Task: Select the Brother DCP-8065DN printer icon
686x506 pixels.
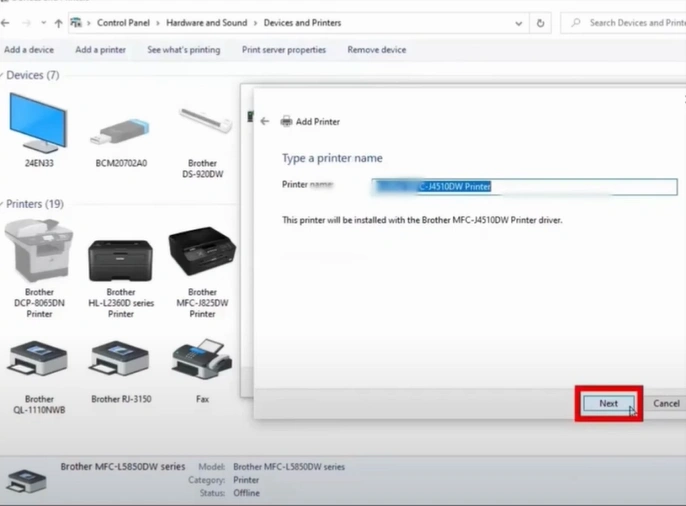Action: (39, 253)
